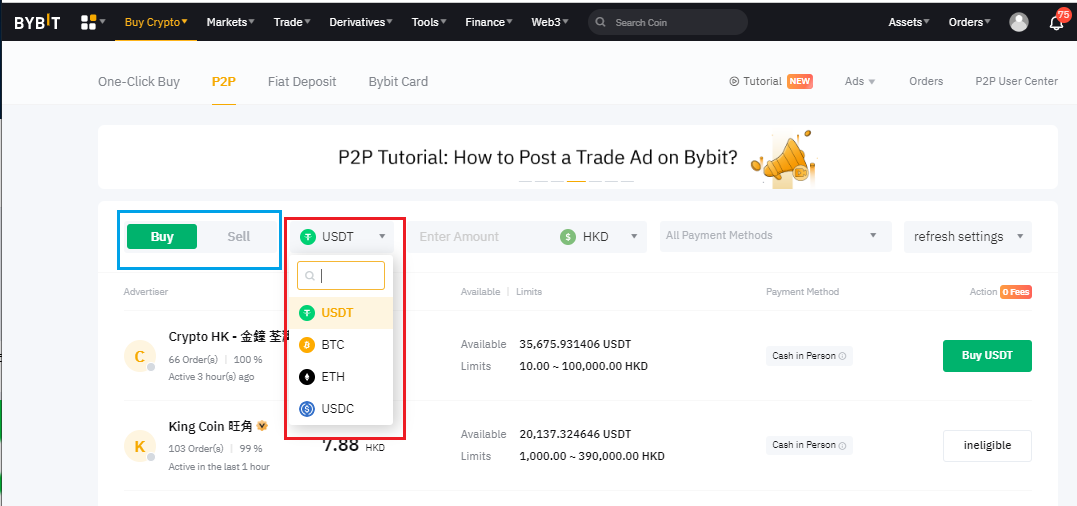Open the Web3 menu
Screen dimensions: 1077x506
[549, 22]
